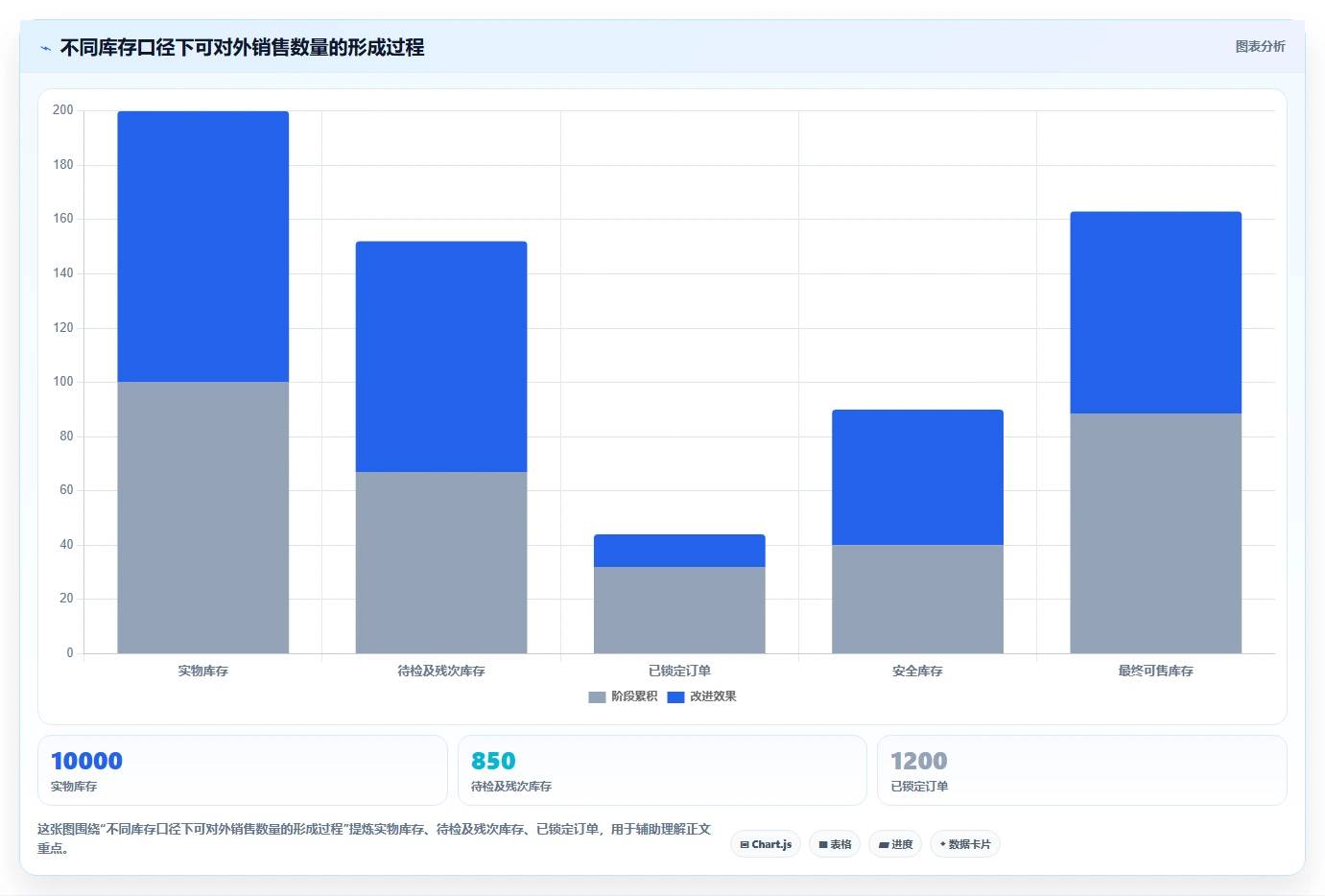Click the gray segment of 已锁定订单 bar
Image resolution: width=1325 pixels, height=896 pixels.
click(679, 610)
